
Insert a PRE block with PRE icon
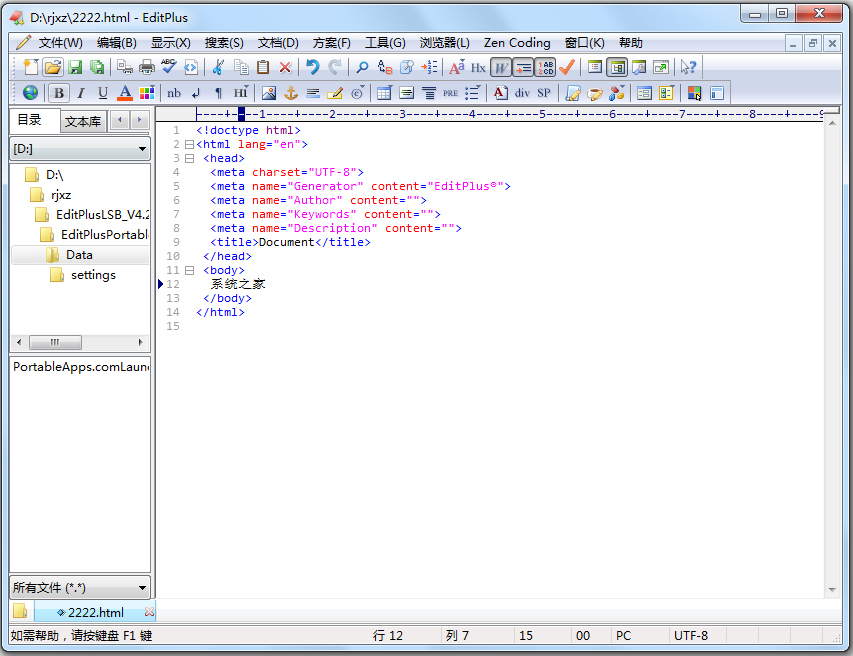tap(449, 92)
